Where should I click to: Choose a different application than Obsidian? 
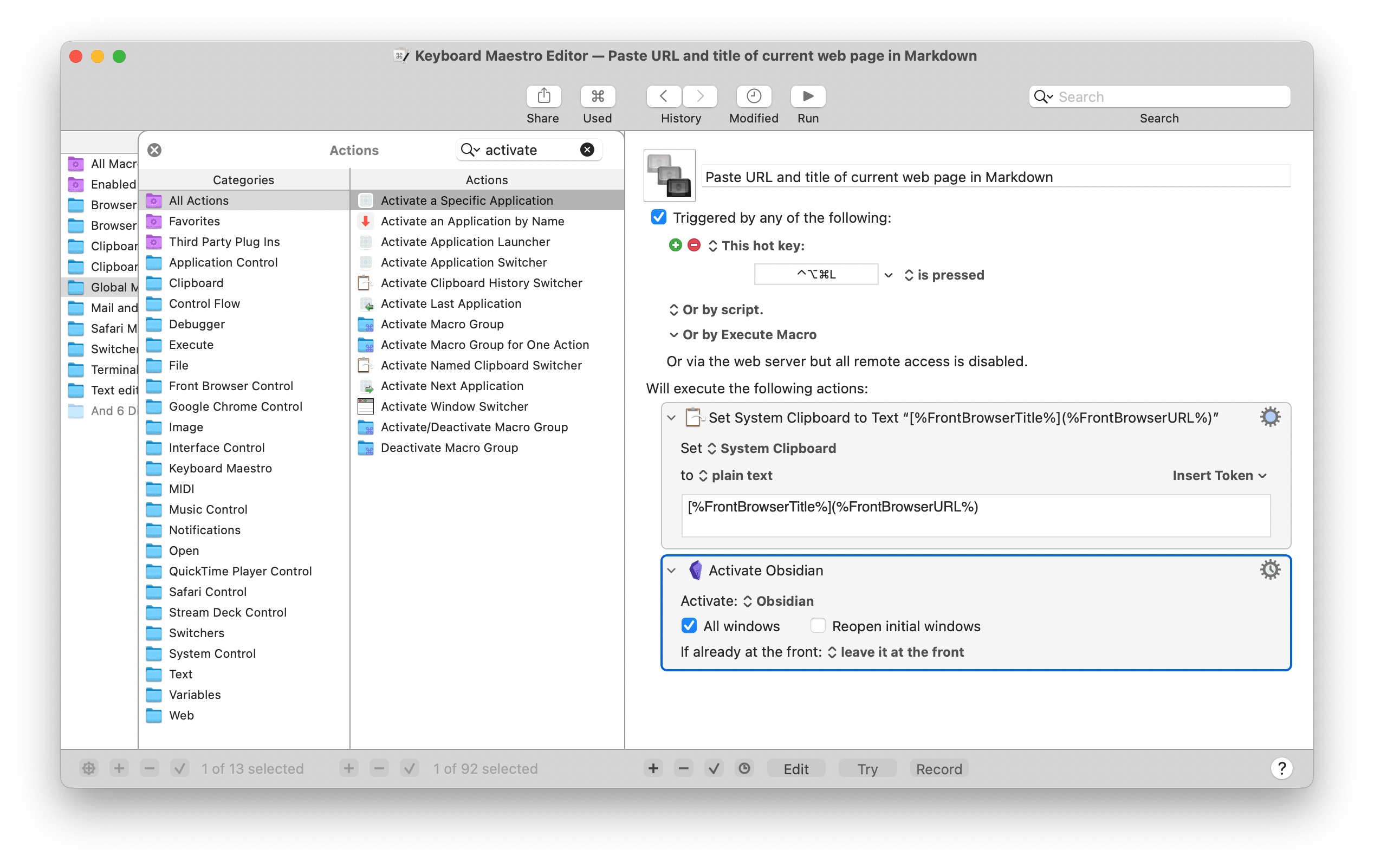779,601
